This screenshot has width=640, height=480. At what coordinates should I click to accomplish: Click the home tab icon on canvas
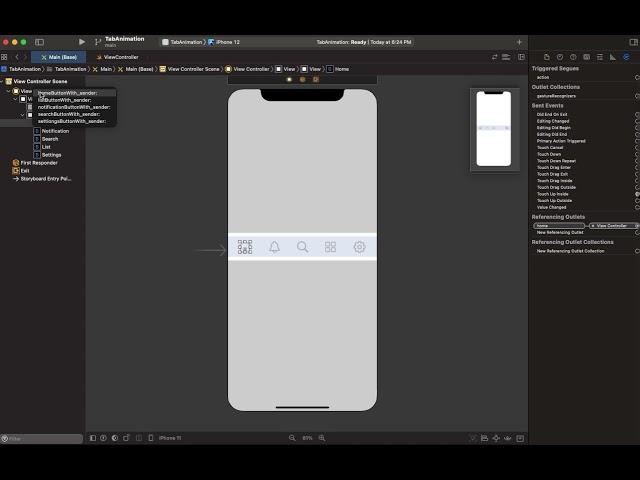click(x=245, y=247)
